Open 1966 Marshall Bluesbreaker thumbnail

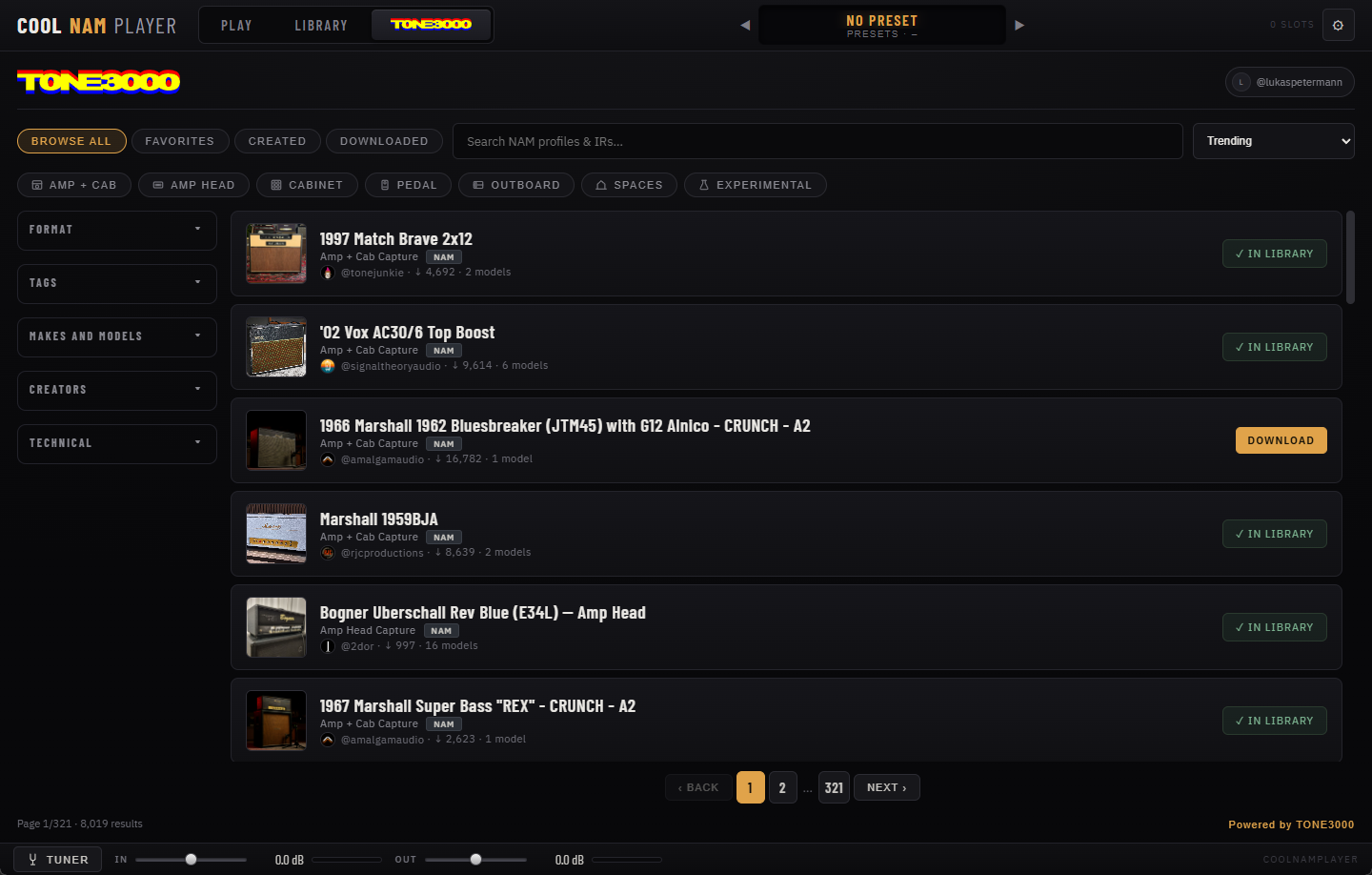click(276, 440)
